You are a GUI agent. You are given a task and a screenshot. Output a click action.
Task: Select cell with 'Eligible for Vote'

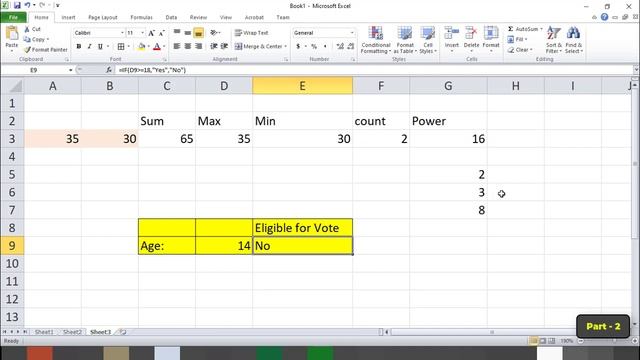[302, 228]
